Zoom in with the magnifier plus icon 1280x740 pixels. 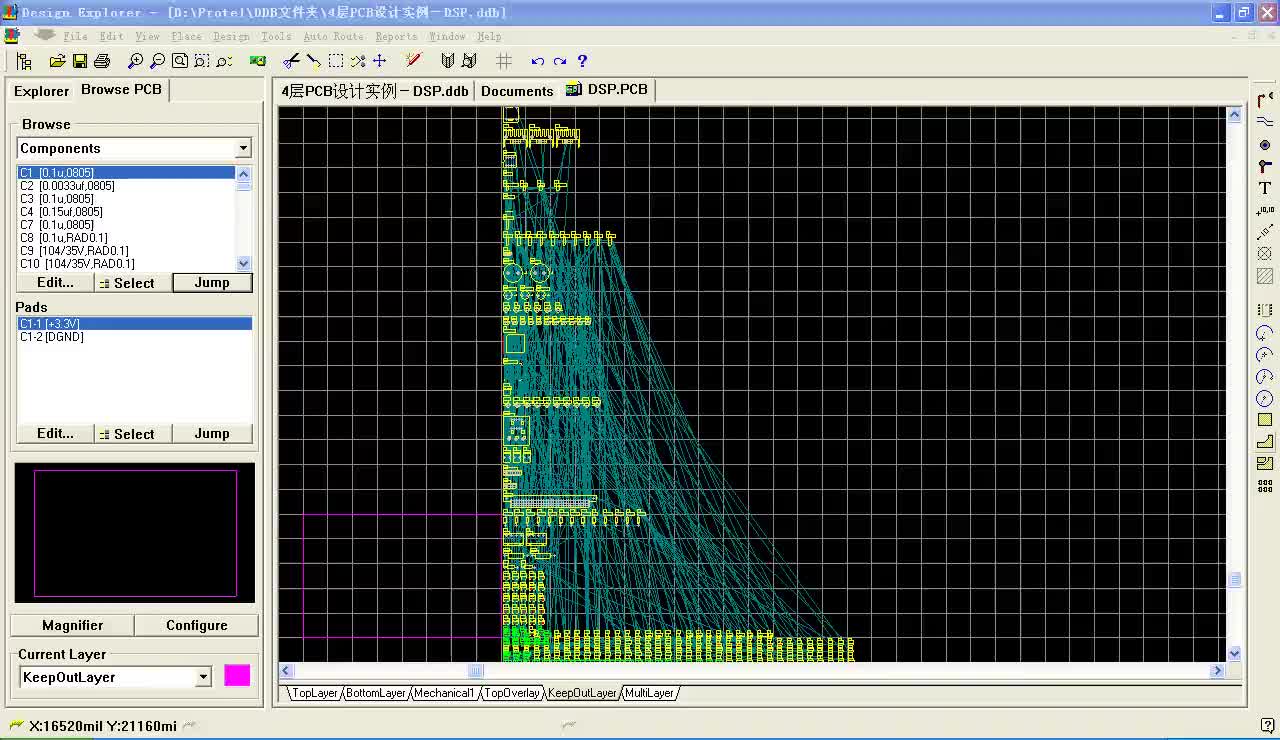(135, 61)
